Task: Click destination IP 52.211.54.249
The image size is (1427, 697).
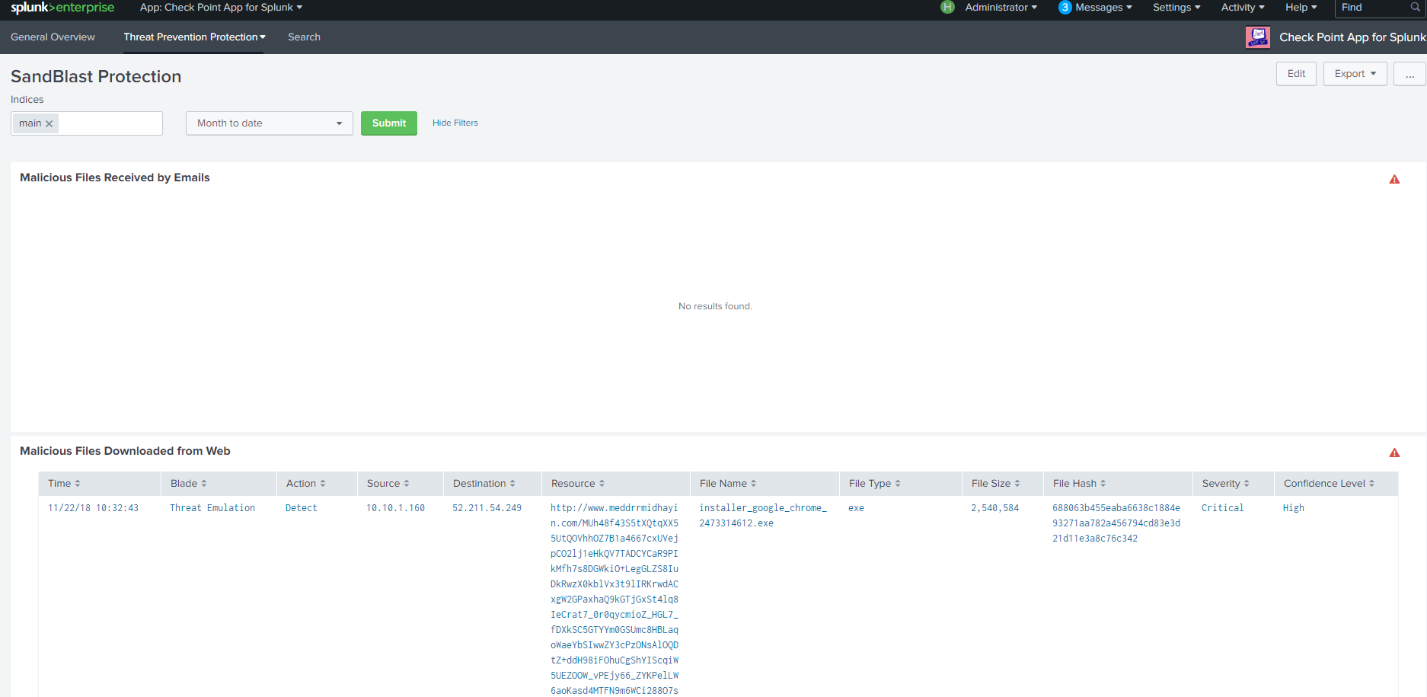Action: pos(487,508)
